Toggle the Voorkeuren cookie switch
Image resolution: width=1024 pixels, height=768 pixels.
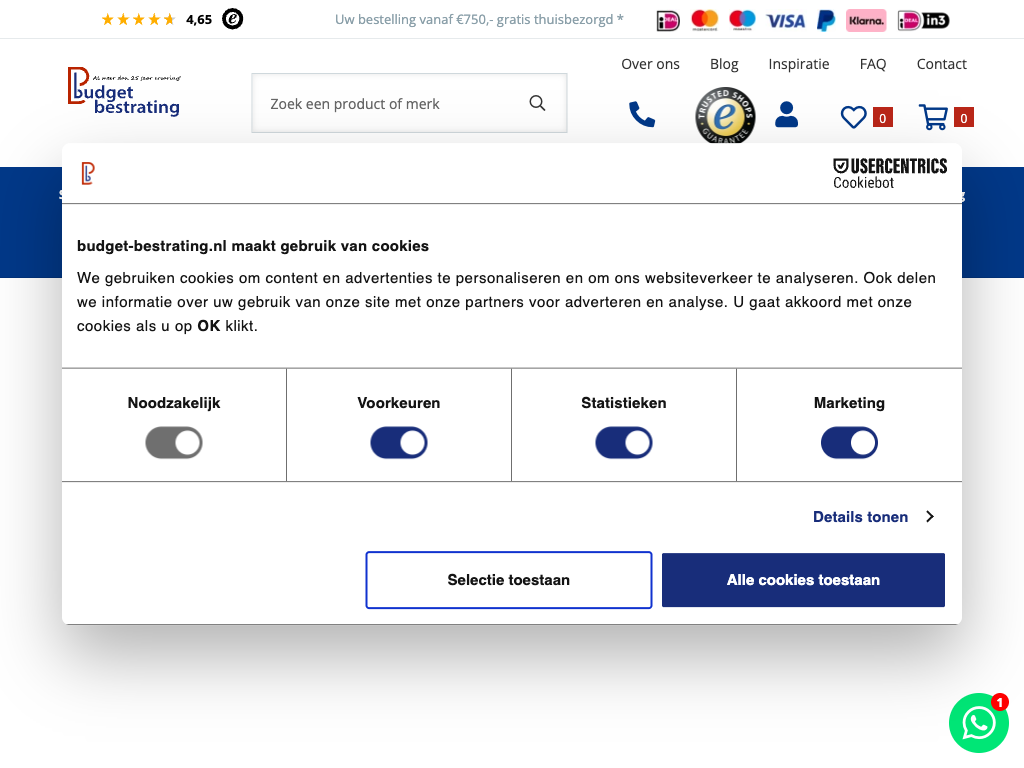coord(399,443)
